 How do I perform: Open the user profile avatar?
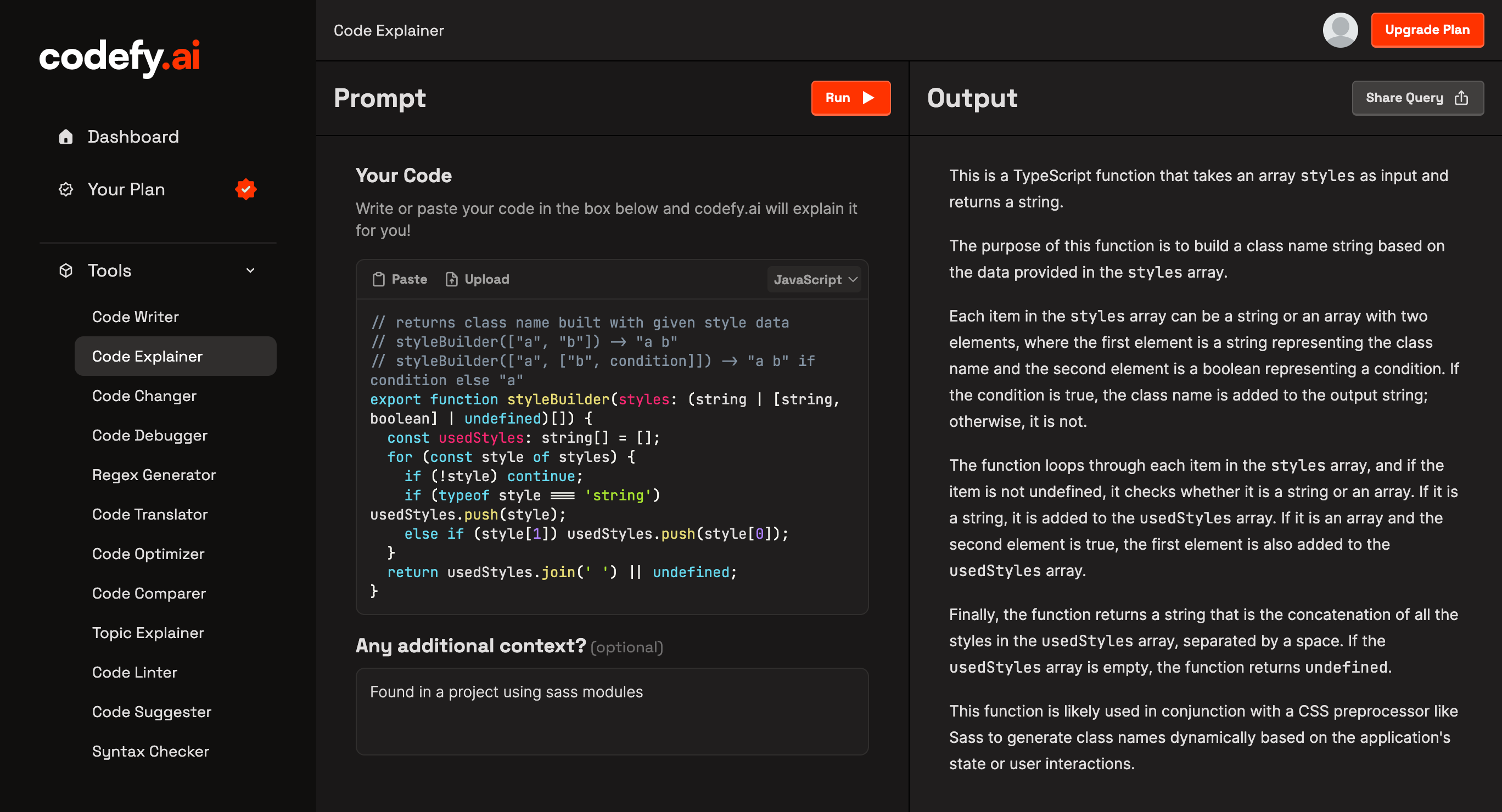[1340, 30]
